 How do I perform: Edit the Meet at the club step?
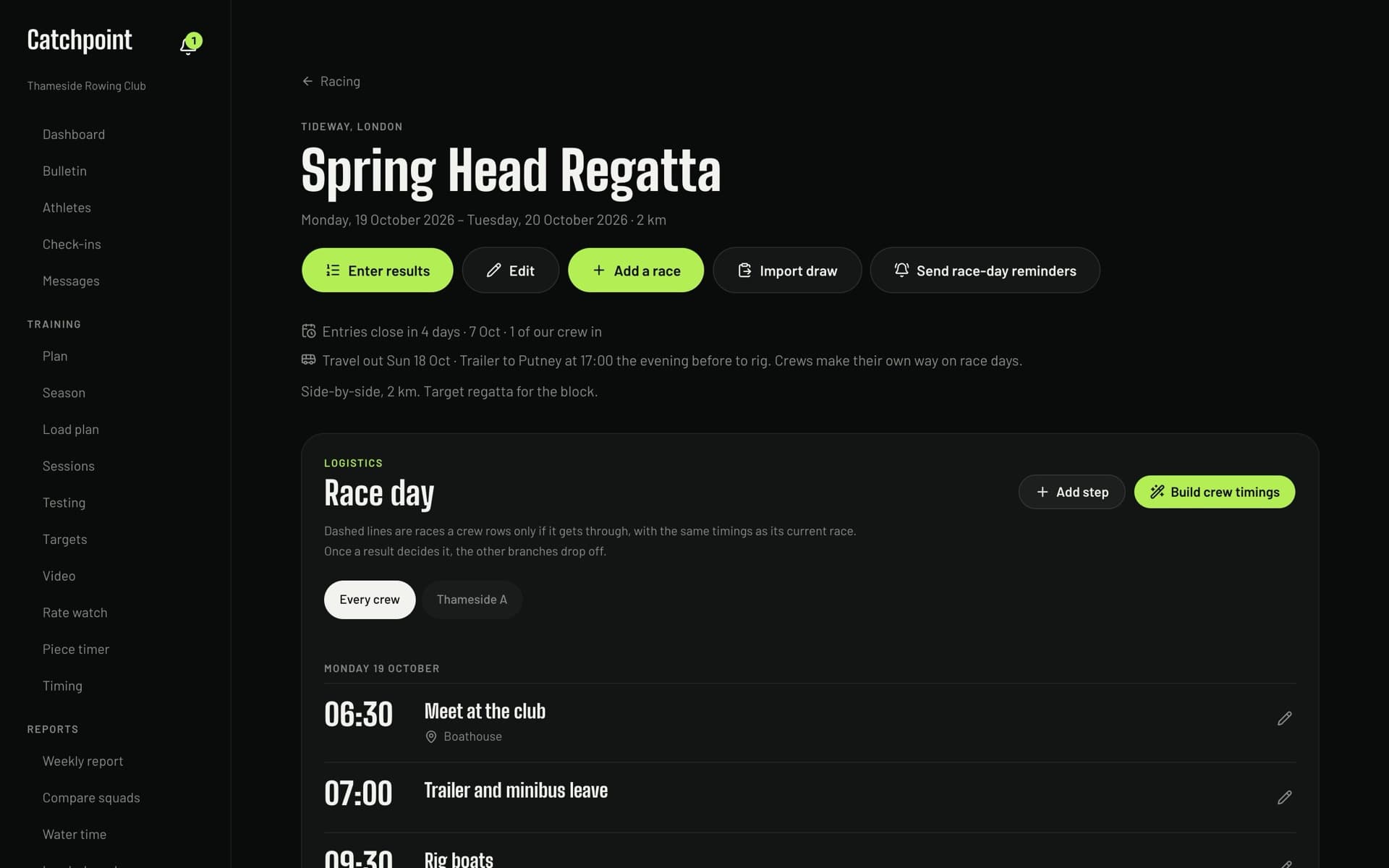(x=1284, y=718)
